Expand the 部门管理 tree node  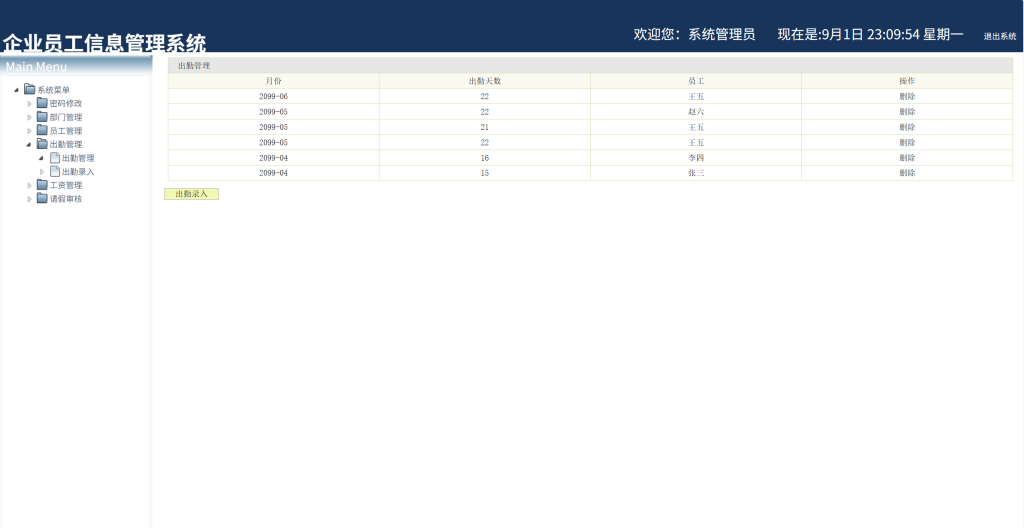[29, 118]
